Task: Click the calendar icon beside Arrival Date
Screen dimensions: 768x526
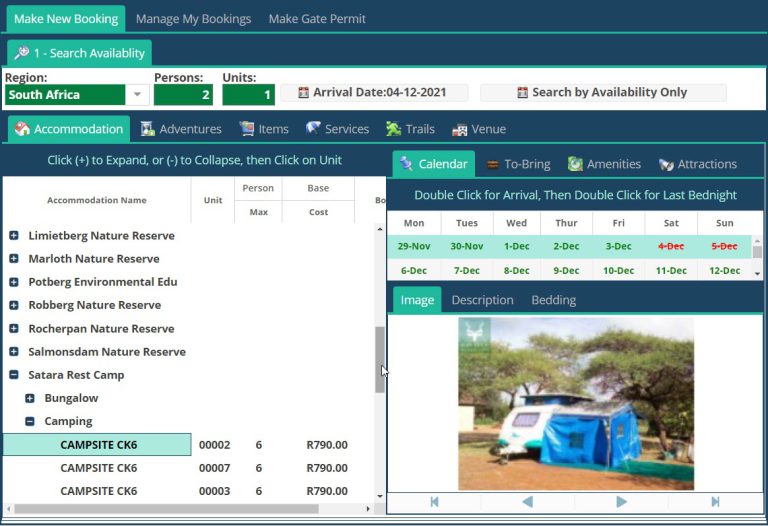Action: [304, 92]
